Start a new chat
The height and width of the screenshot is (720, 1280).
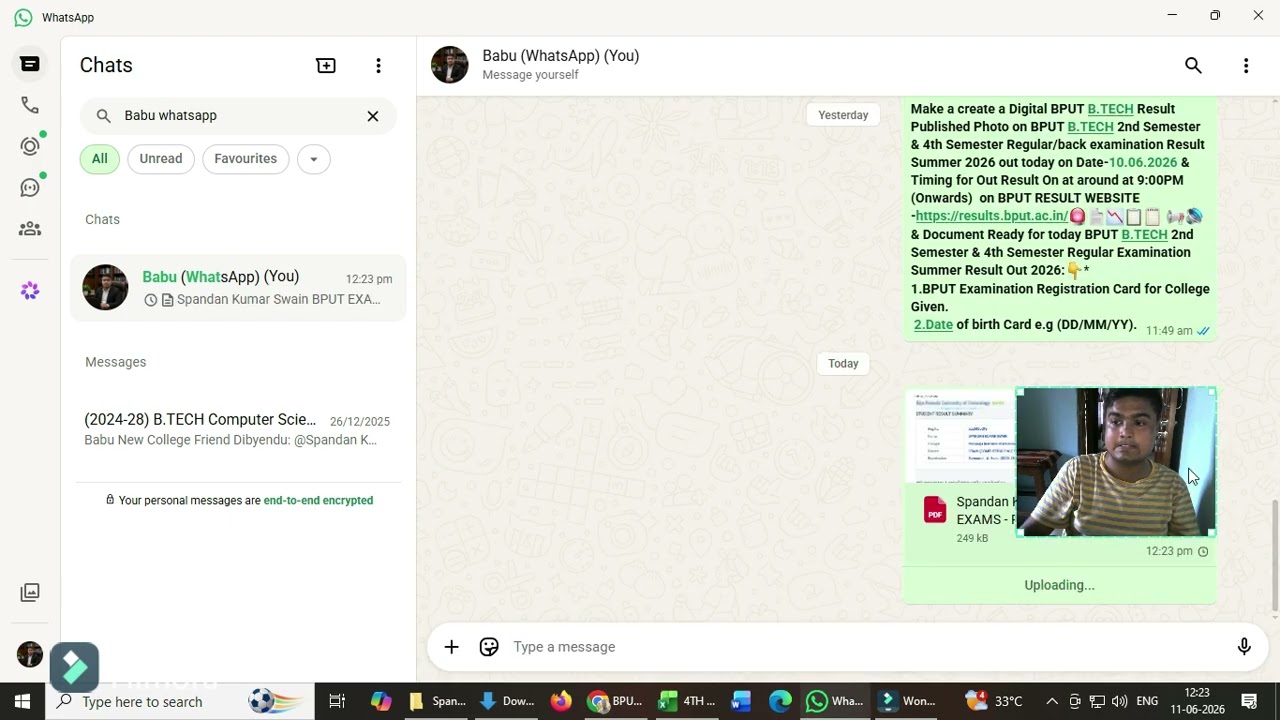tap(326, 66)
